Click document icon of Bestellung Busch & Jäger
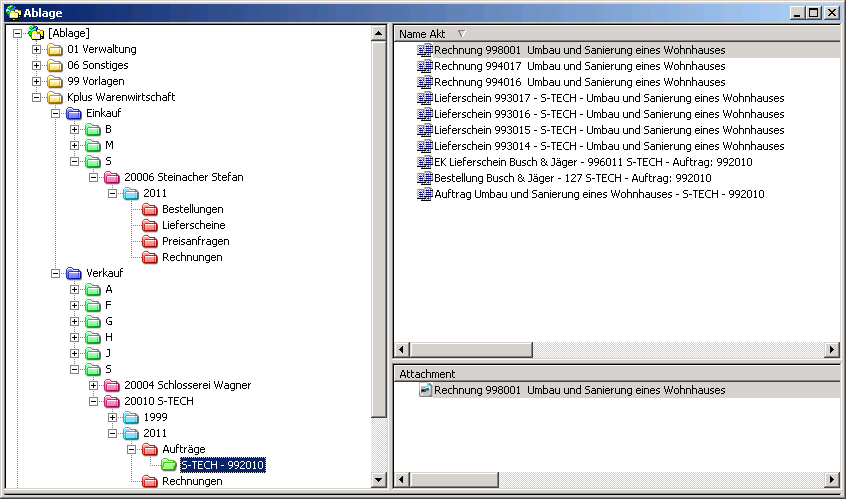The height and width of the screenshot is (499, 846). [425, 178]
